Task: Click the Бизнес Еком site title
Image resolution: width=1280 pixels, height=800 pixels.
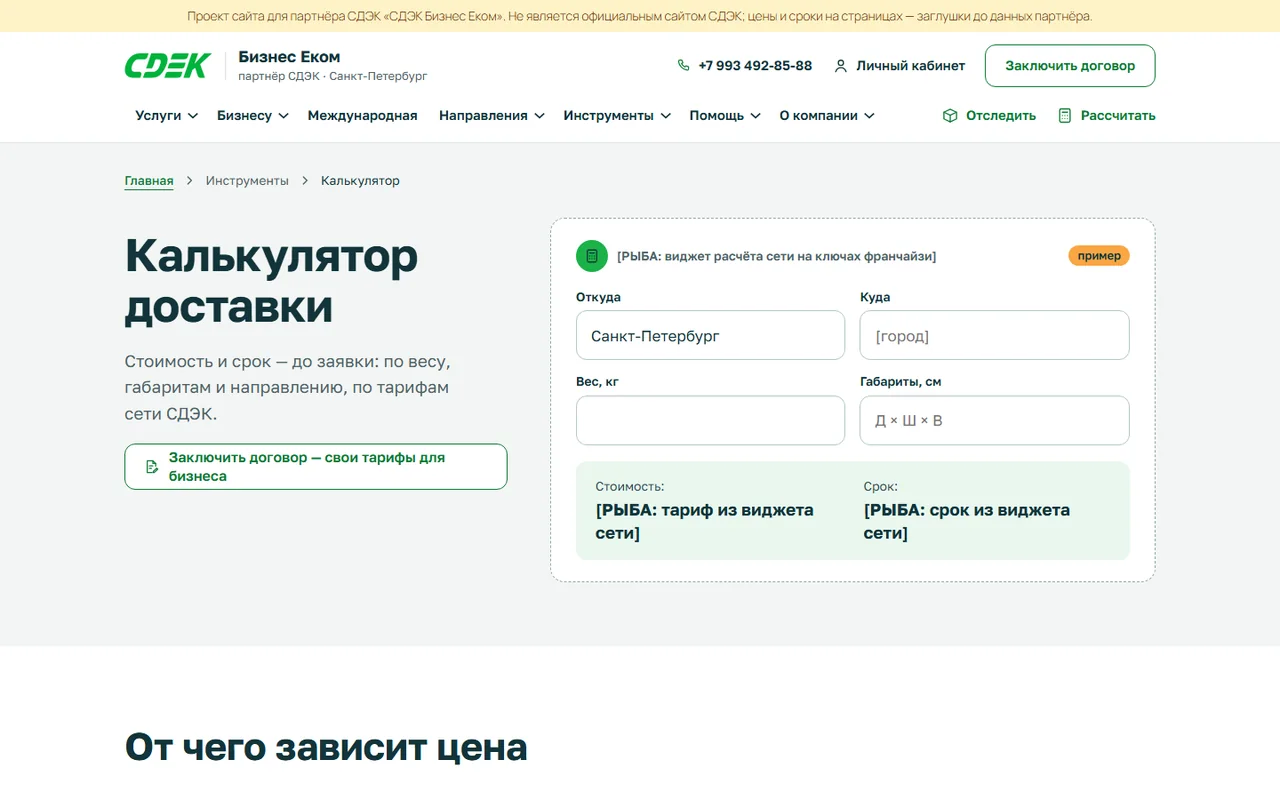Action: 289,57
